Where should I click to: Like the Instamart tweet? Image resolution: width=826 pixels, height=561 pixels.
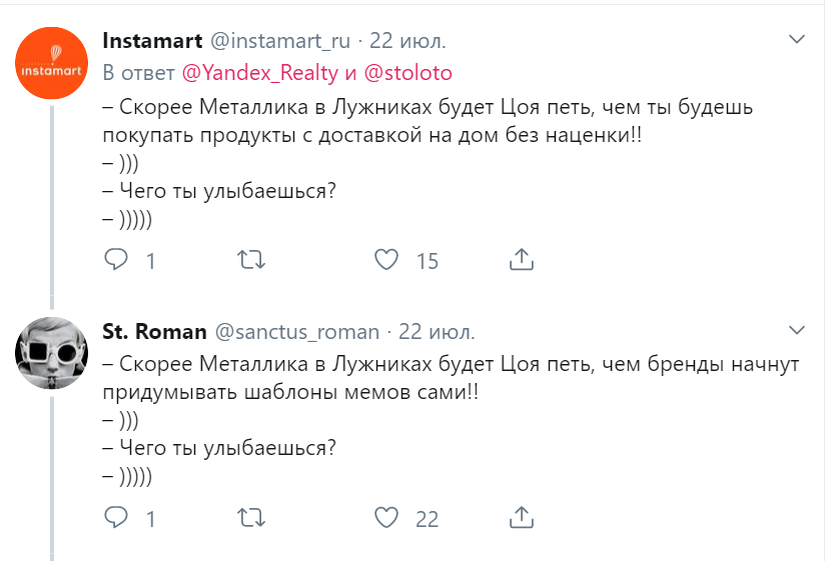(x=387, y=260)
